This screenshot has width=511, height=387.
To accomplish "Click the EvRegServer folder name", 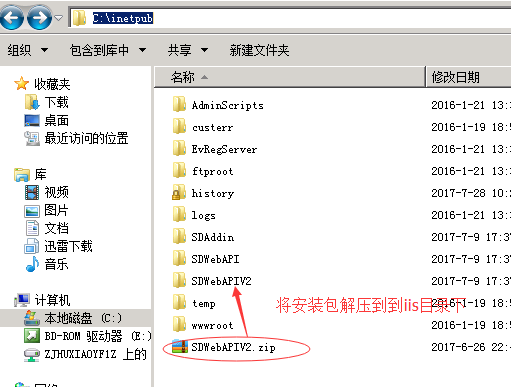I will 224,149.
